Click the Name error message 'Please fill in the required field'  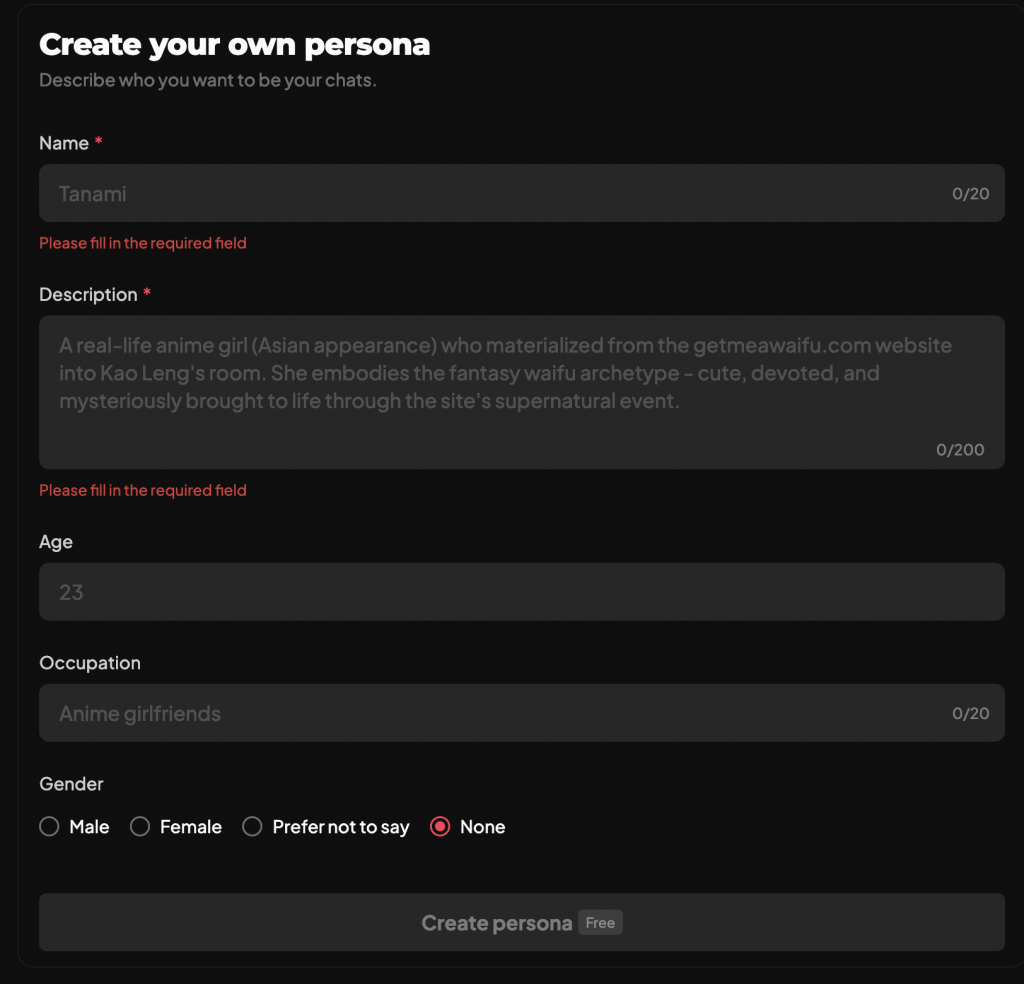click(143, 243)
